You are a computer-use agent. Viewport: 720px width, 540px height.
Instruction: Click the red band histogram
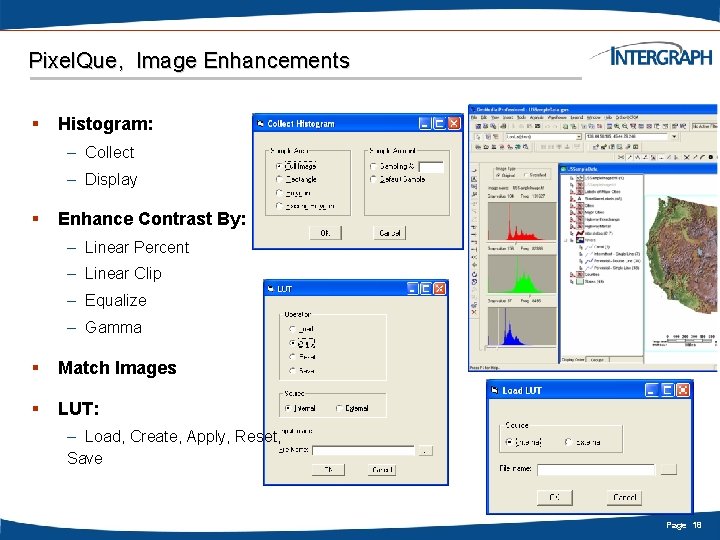tap(522, 221)
